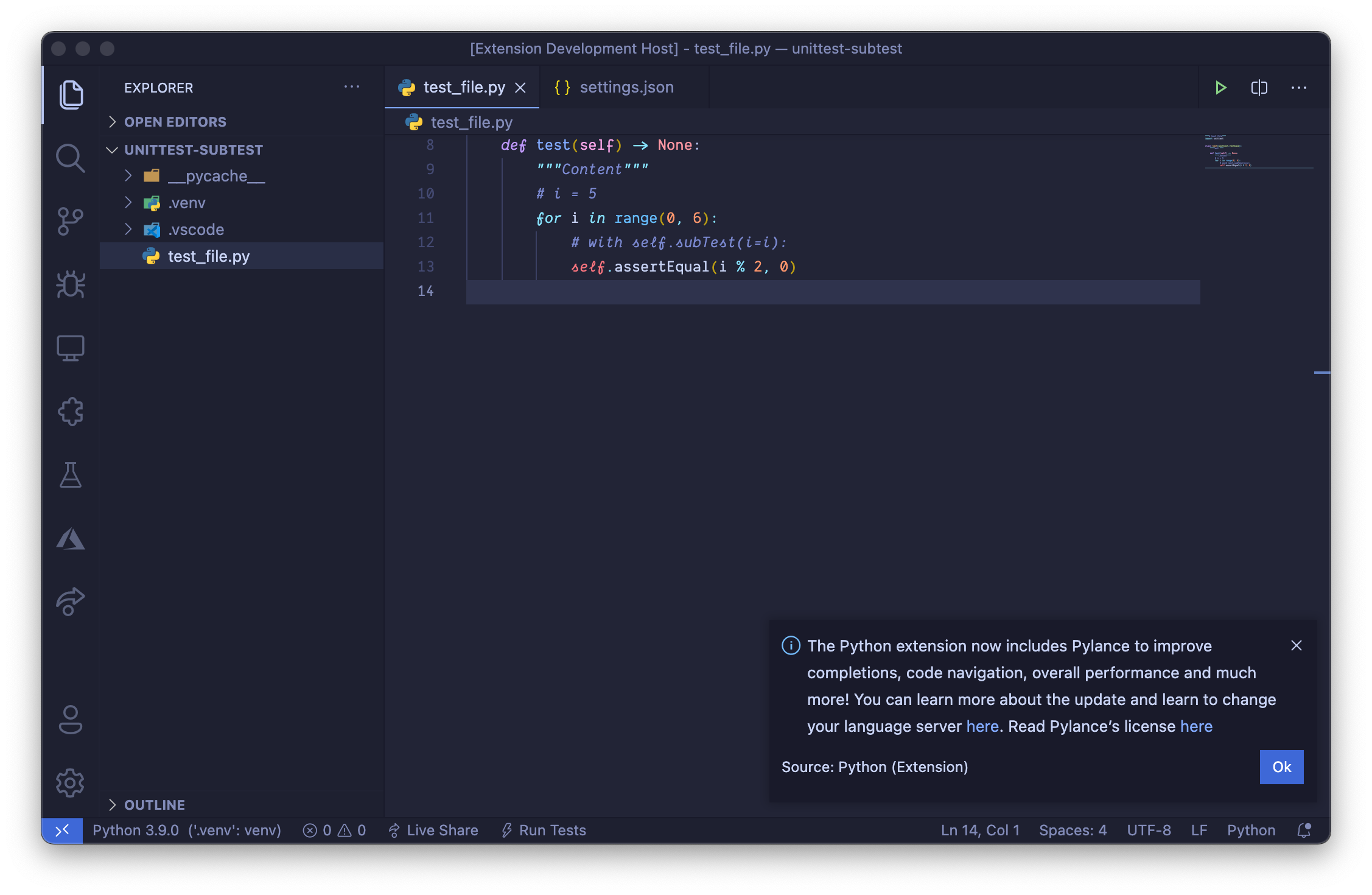Open the Live Share view in activity bar
The width and height of the screenshot is (1372, 895).
click(71, 602)
